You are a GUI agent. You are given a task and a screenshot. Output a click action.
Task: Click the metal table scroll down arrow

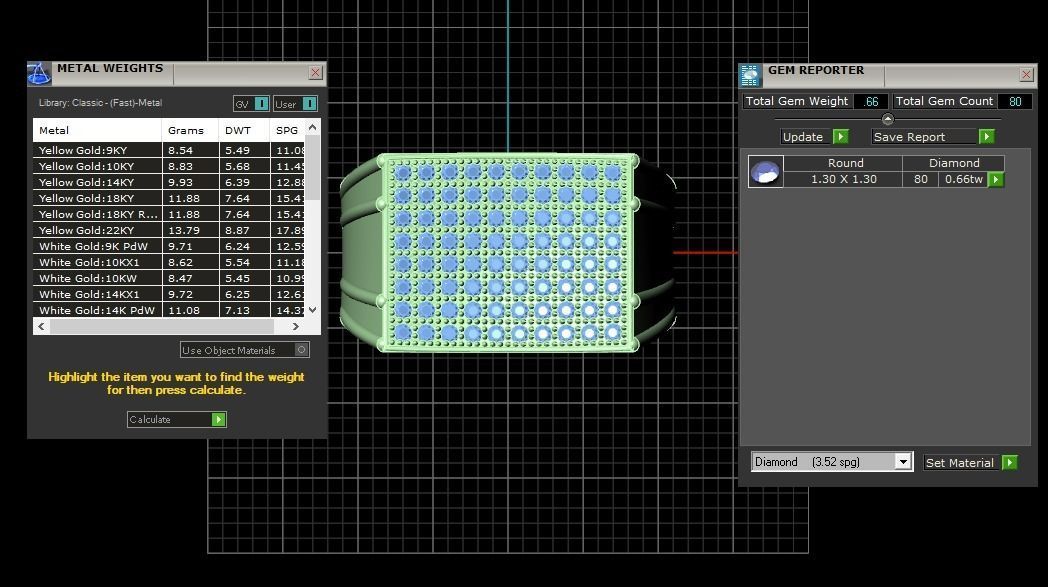tap(312, 310)
